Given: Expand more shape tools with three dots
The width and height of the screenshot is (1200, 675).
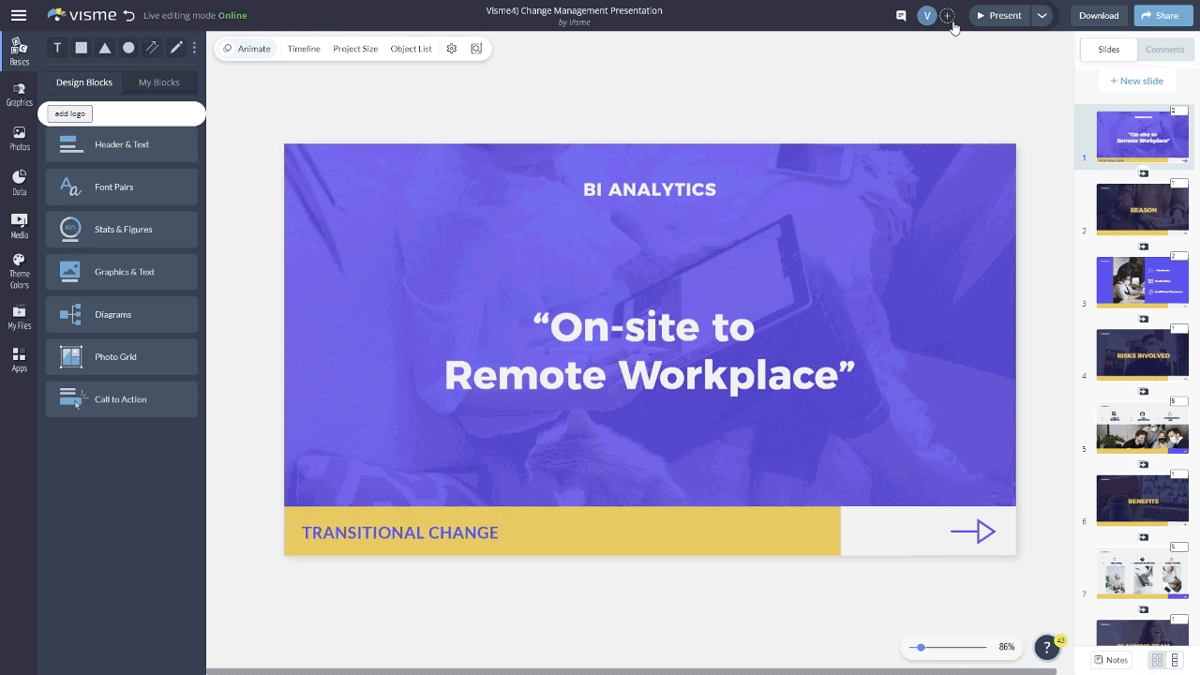Looking at the screenshot, I should point(194,48).
